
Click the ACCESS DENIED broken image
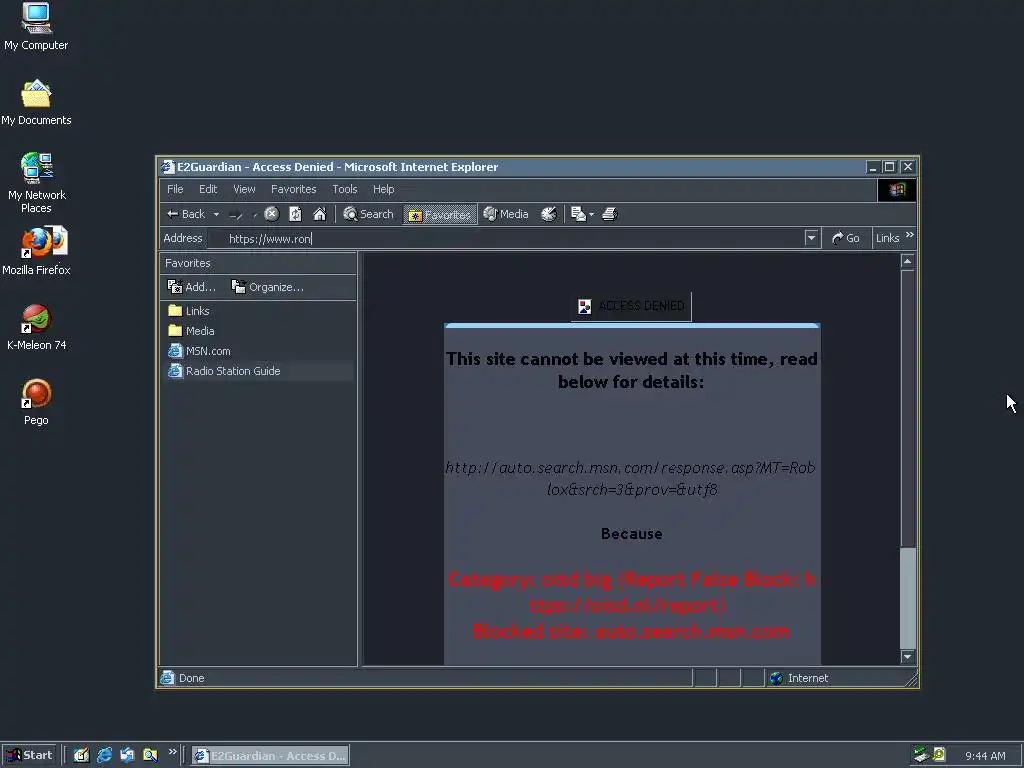pos(631,306)
